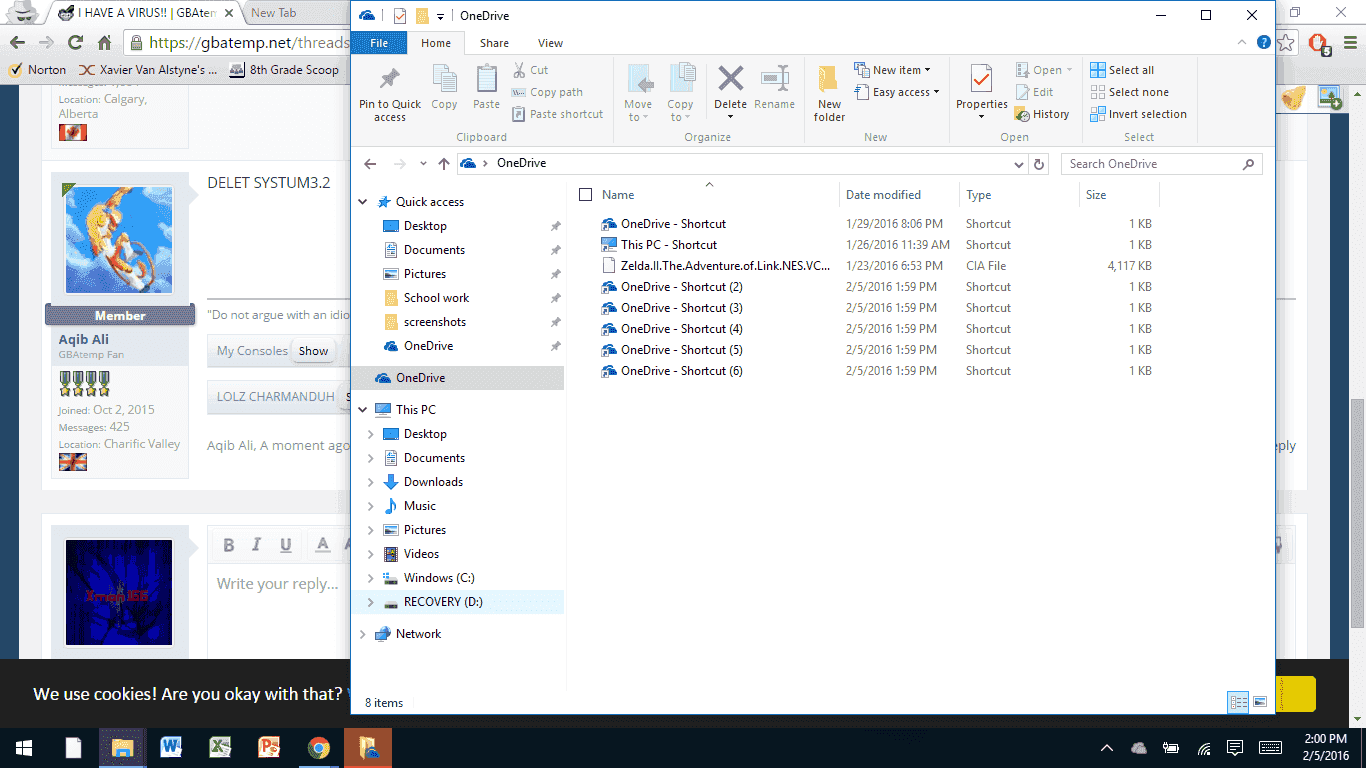The width and height of the screenshot is (1366, 768).
Task: Create a New folder from ribbon
Action: (829, 94)
